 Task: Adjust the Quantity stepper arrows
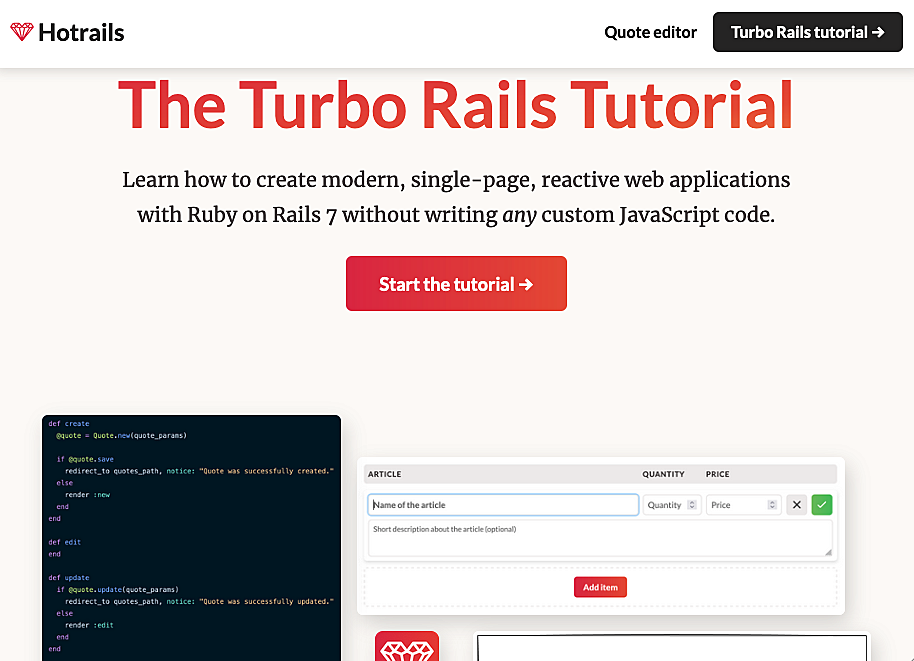pyautogui.click(x=692, y=505)
